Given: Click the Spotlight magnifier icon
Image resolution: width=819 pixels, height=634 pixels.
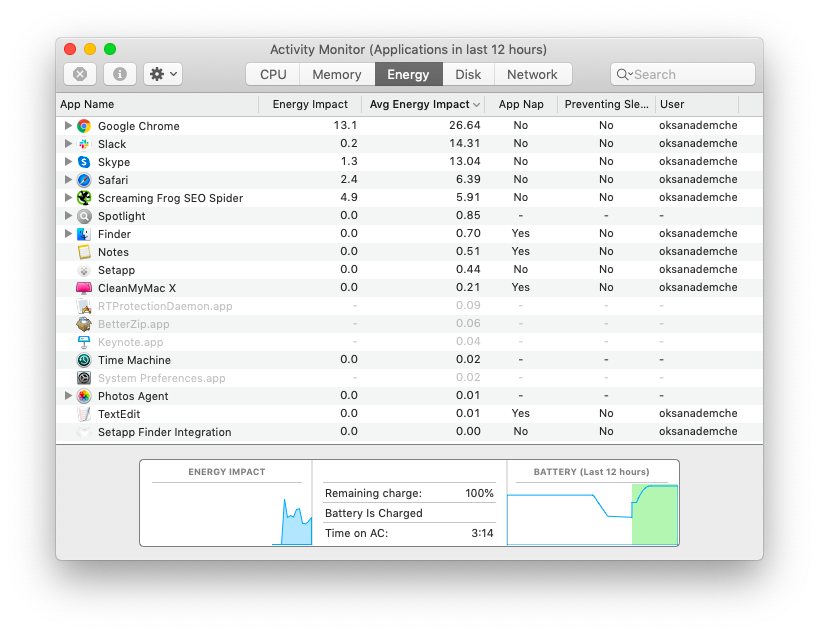Looking at the screenshot, I should 84,216.
